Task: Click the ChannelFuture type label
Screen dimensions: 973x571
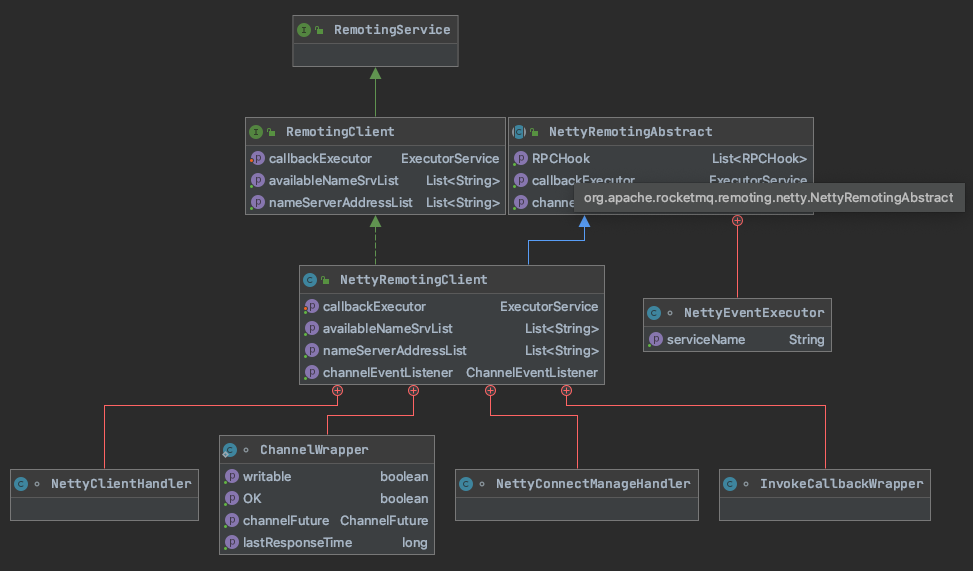Action: (x=384, y=521)
